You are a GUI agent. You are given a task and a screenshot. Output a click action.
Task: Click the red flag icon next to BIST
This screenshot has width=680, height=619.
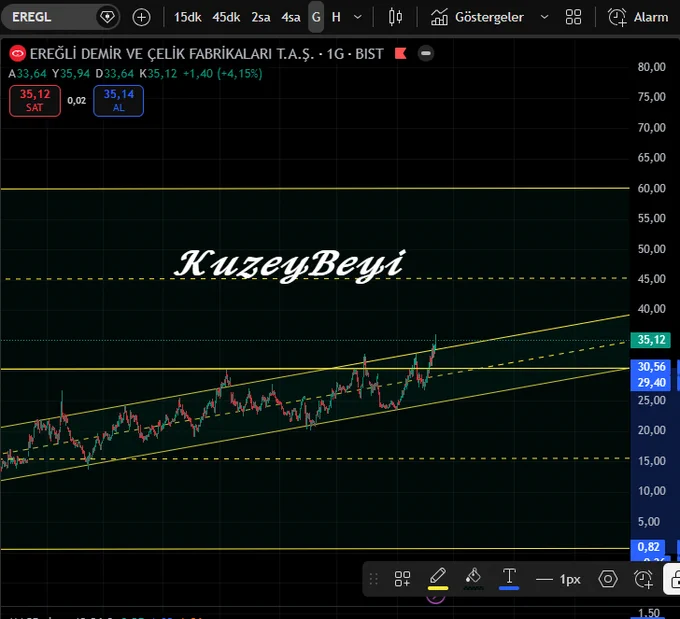[400, 53]
